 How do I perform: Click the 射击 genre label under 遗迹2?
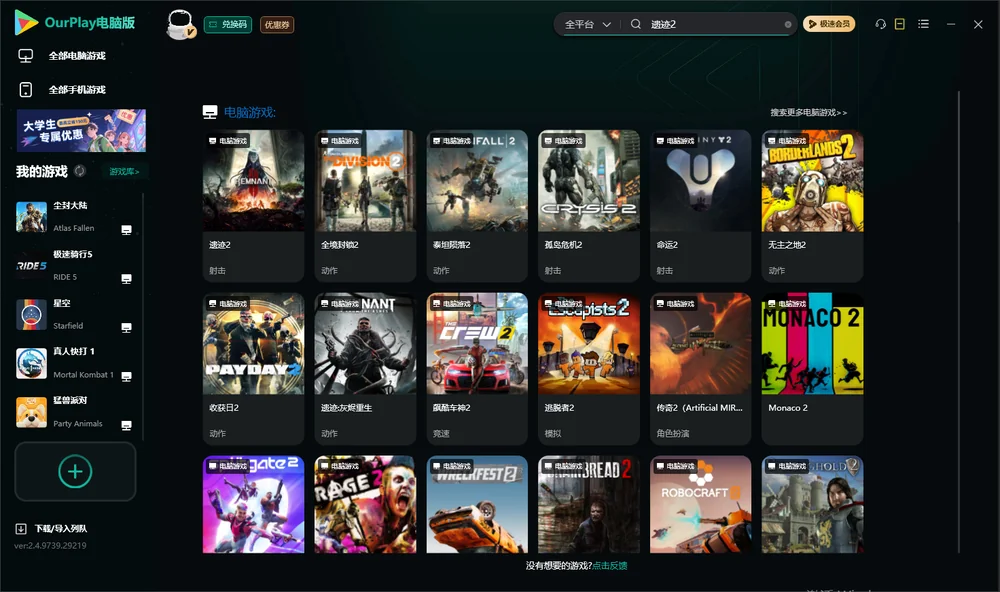tap(217, 270)
